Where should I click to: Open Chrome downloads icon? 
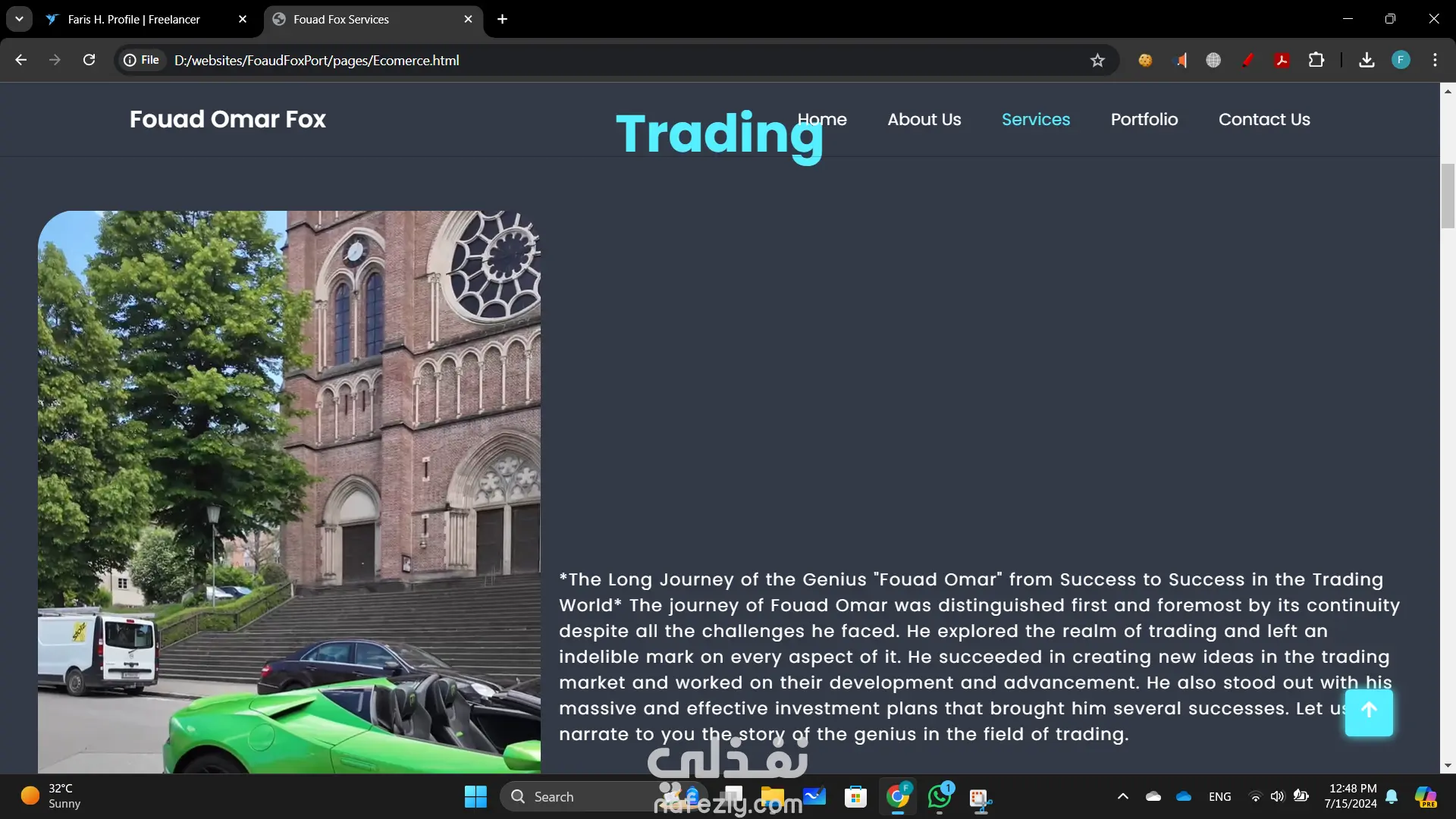[1367, 60]
